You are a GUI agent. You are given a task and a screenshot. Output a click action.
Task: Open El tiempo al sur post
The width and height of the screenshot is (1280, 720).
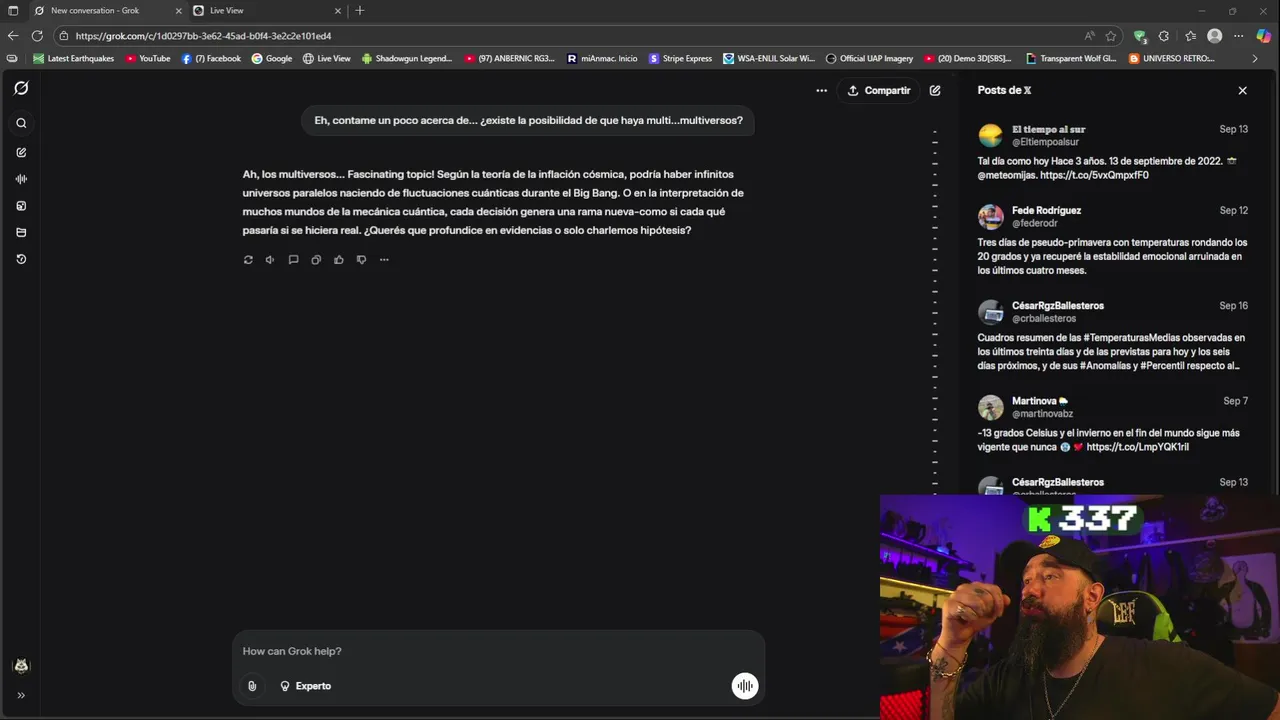coord(1113,152)
